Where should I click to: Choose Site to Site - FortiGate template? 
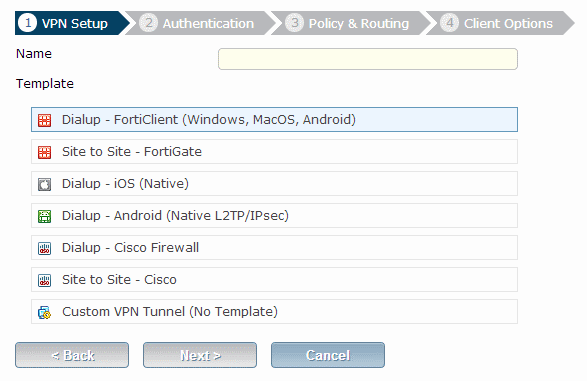click(274, 152)
